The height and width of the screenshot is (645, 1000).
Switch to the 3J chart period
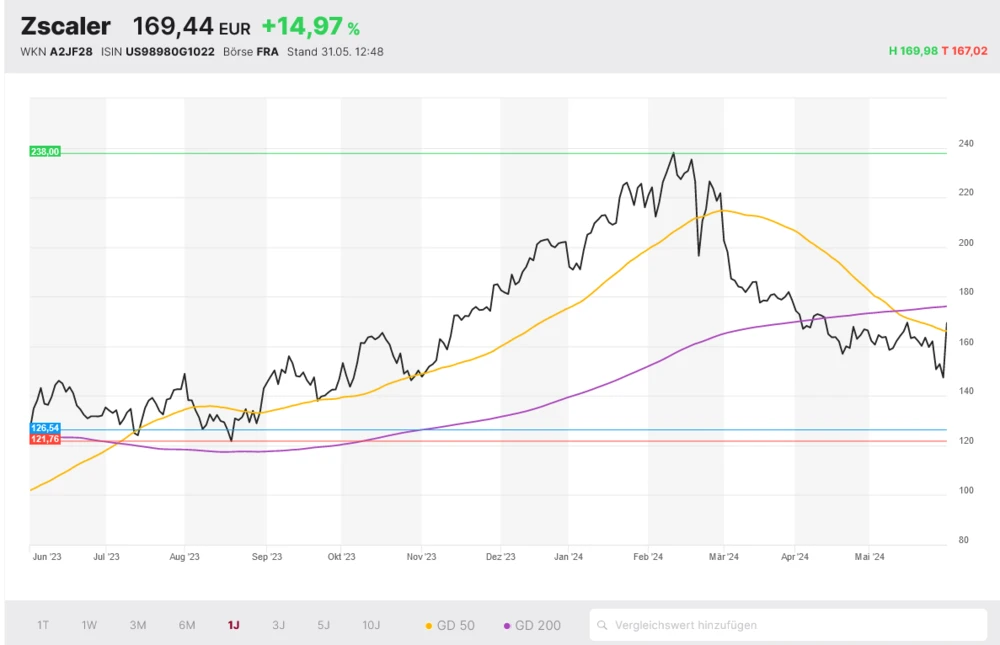(x=278, y=626)
